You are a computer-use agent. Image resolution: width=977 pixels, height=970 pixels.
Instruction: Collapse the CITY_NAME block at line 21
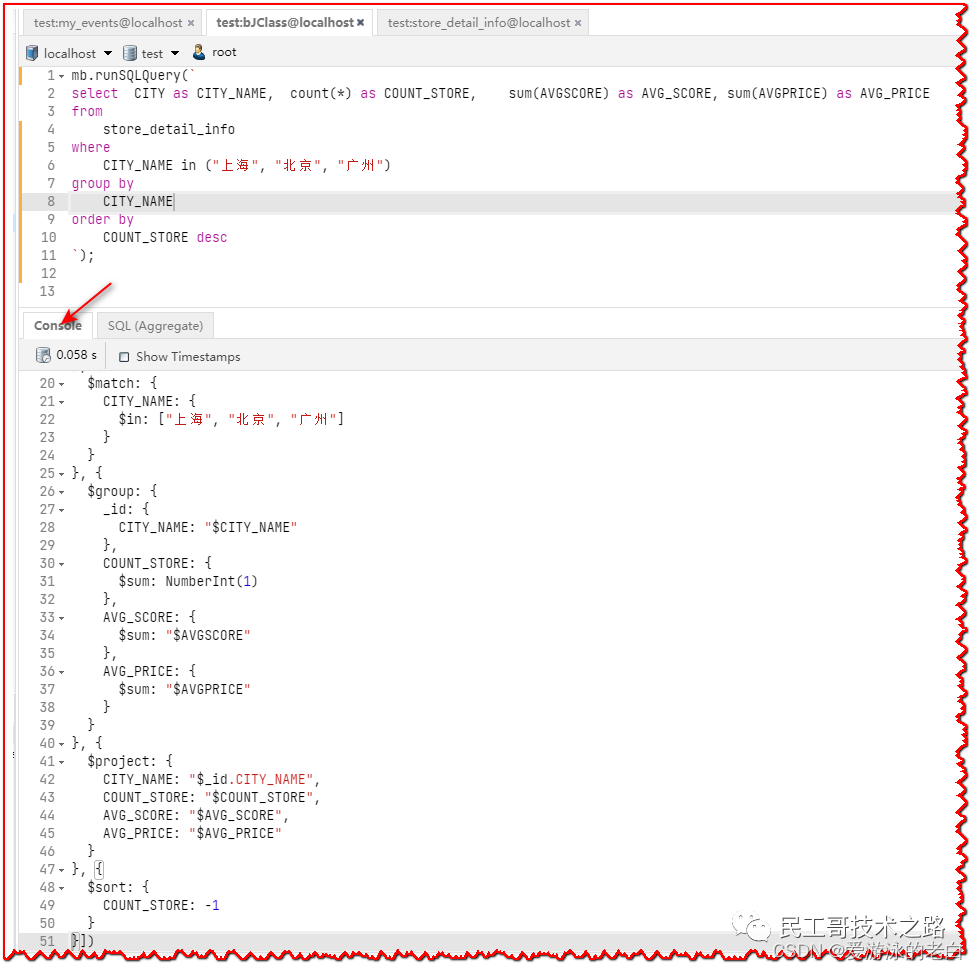click(x=61, y=402)
